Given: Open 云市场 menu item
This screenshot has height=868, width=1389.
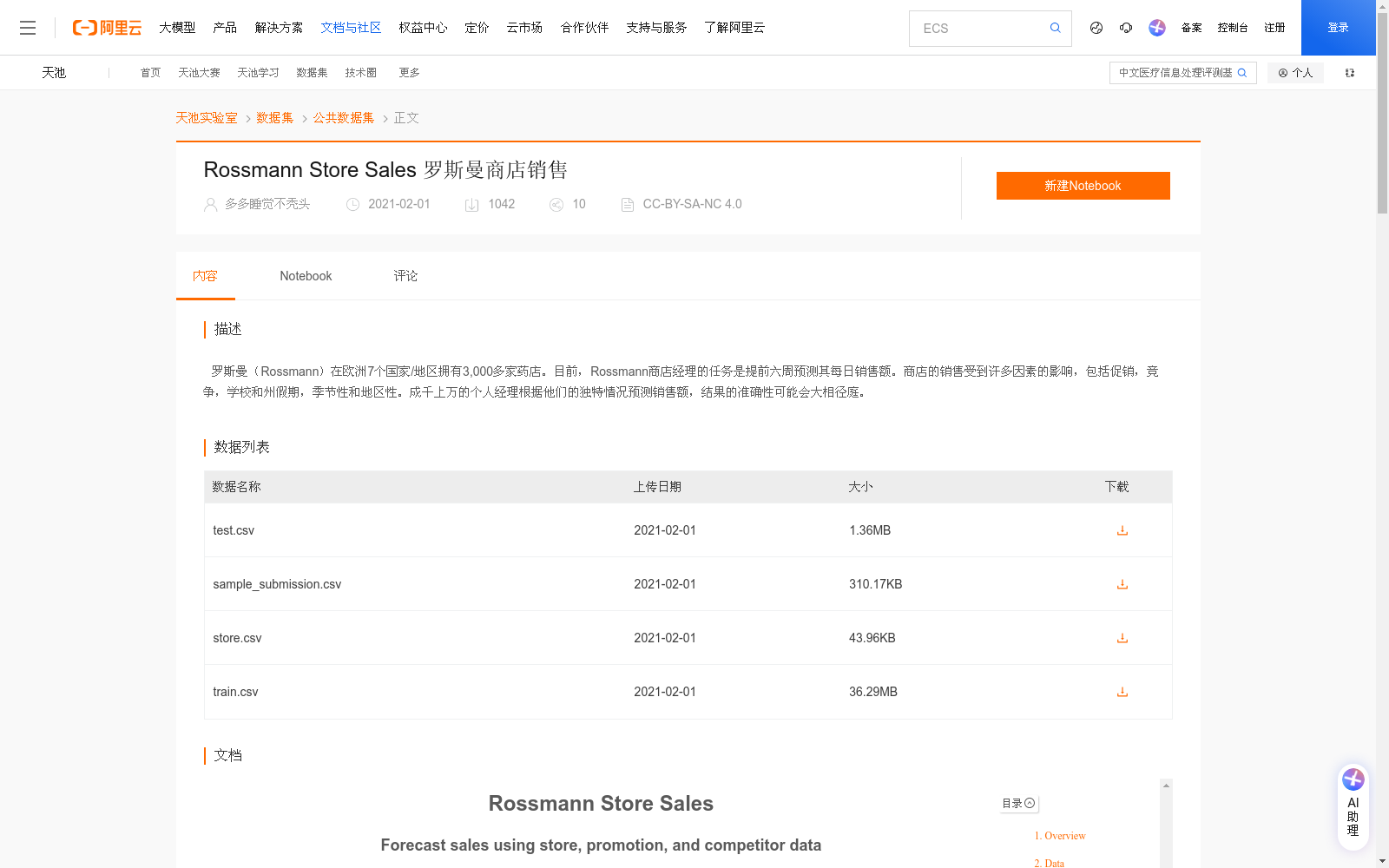Looking at the screenshot, I should point(524,28).
